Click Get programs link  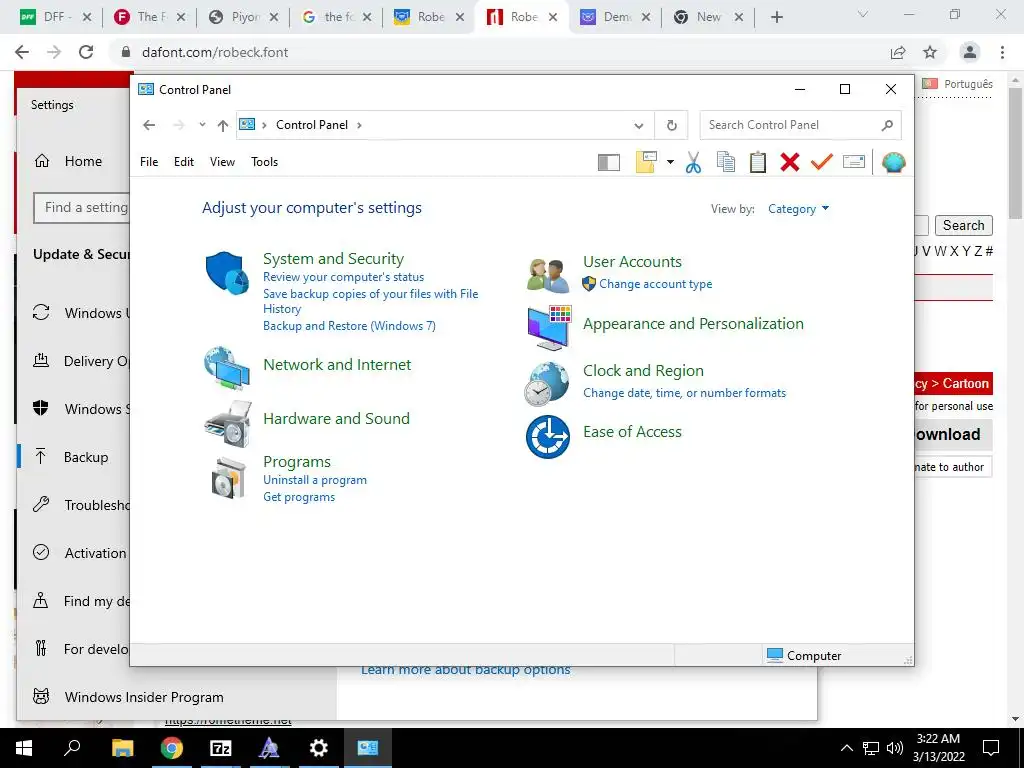299,497
